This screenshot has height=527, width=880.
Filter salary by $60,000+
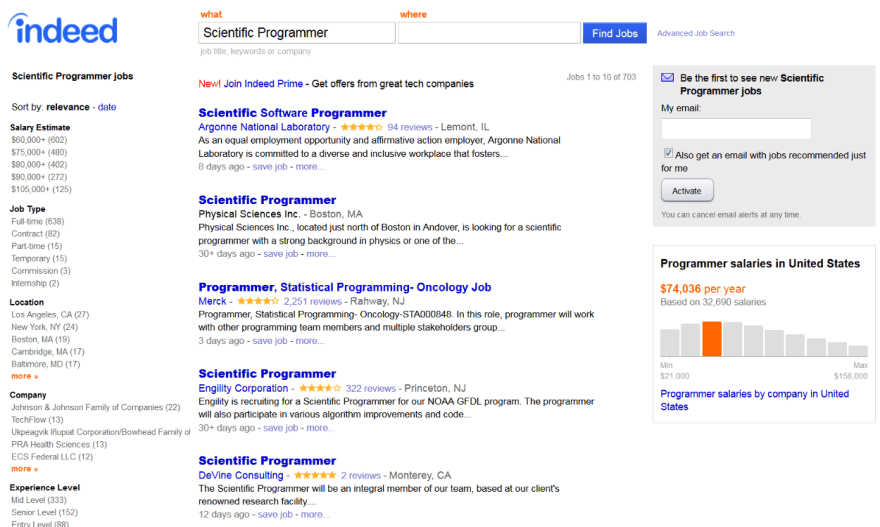pyautogui.click(x=39, y=140)
